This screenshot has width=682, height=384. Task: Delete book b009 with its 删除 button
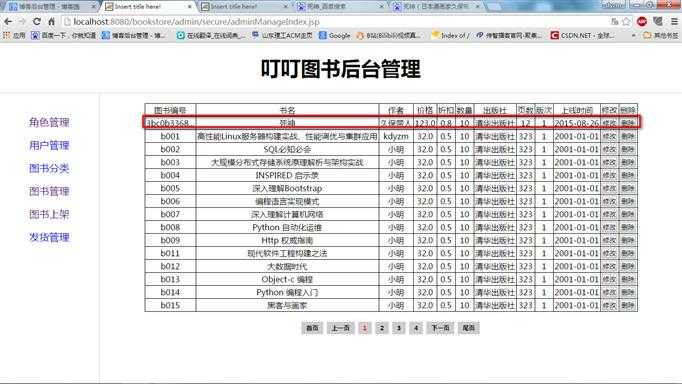pyautogui.click(x=628, y=240)
